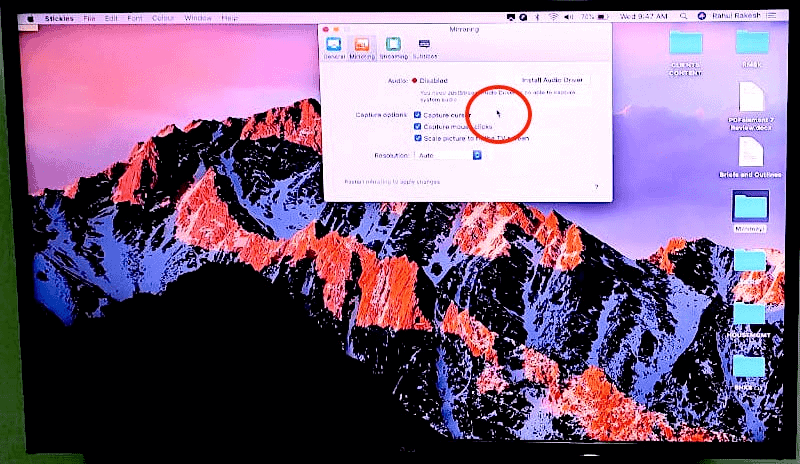
Task: Click the Rahul Rakesh user name
Action: (x=736, y=16)
